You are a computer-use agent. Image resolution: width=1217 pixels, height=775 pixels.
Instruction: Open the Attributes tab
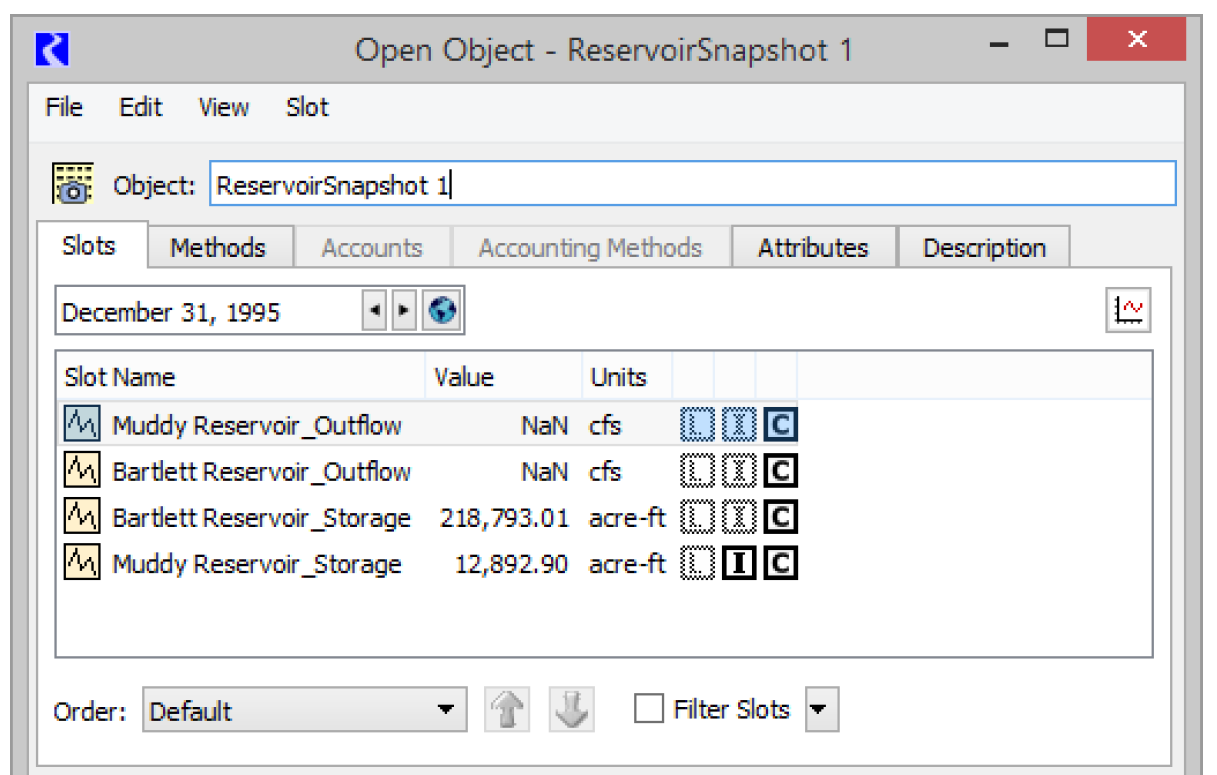tap(812, 248)
